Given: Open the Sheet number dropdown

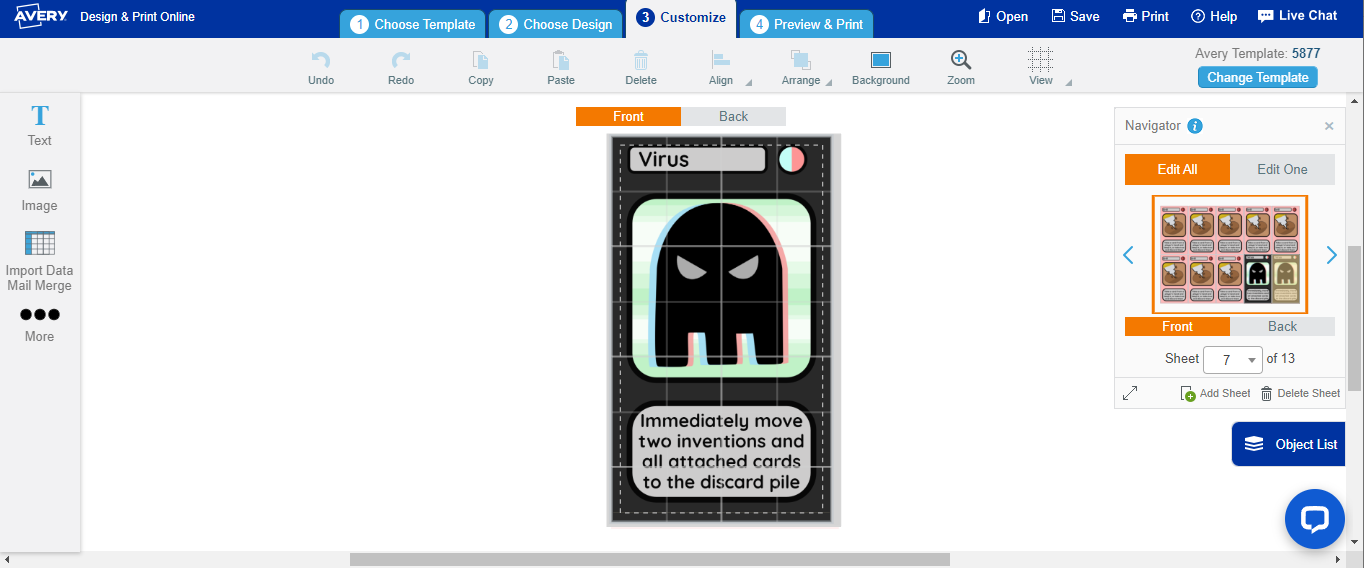Looking at the screenshot, I should pyautogui.click(x=1233, y=359).
